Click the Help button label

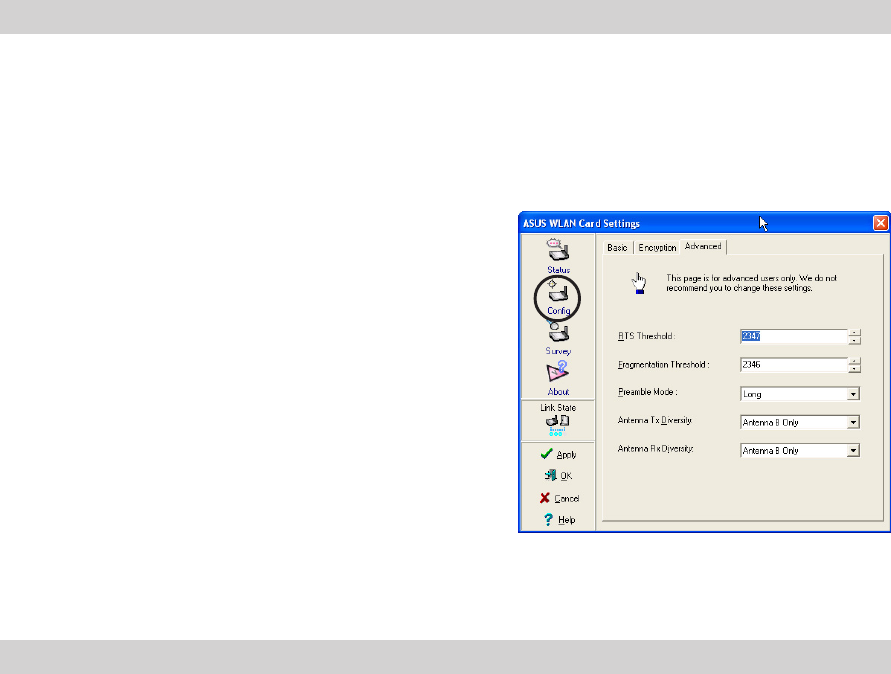point(567,519)
